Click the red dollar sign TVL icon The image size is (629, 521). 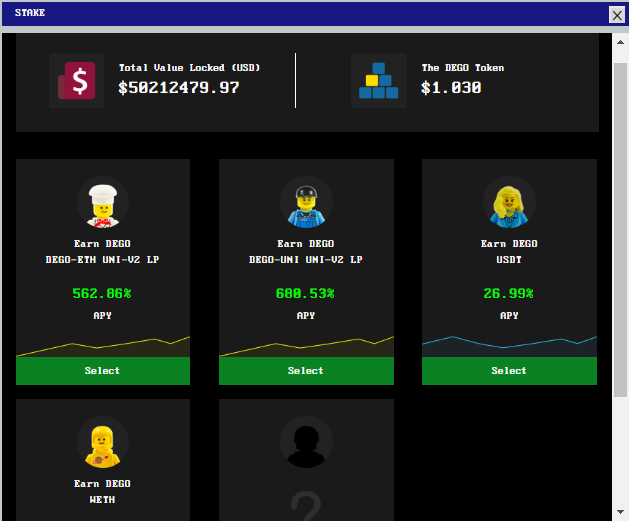[x=77, y=80]
